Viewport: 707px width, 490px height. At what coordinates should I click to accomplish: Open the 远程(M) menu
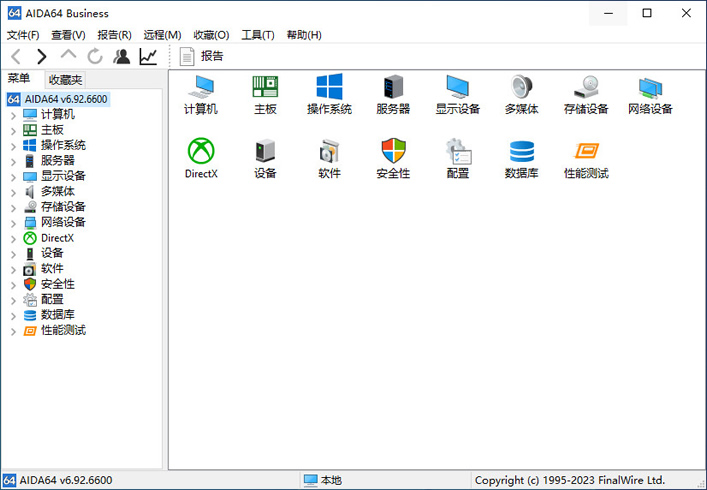coord(162,35)
